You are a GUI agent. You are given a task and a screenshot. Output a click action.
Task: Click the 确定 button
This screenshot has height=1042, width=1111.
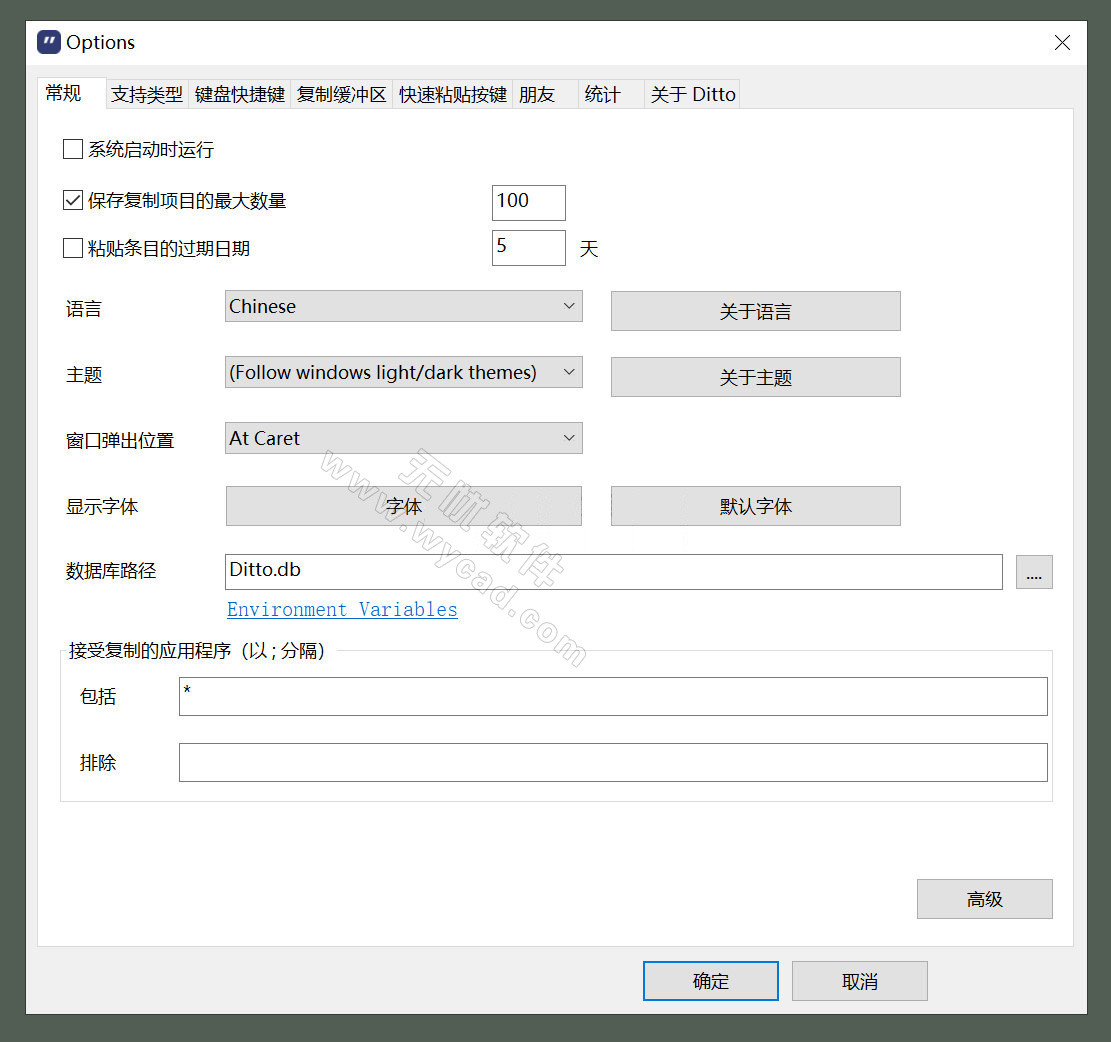click(x=710, y=981)
